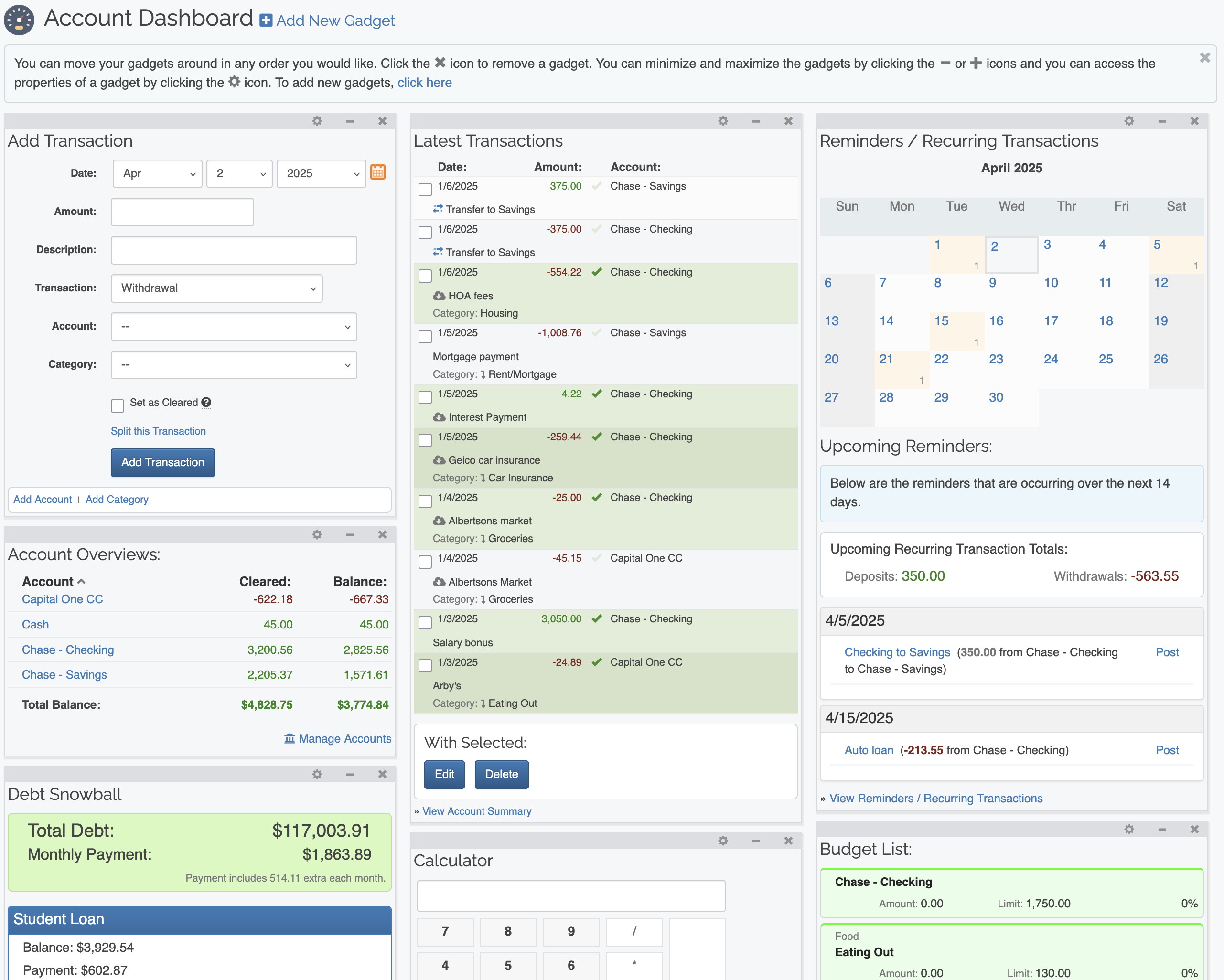Click the blue Add Transaction button
1224x980 pixels.
pos(162,462)
